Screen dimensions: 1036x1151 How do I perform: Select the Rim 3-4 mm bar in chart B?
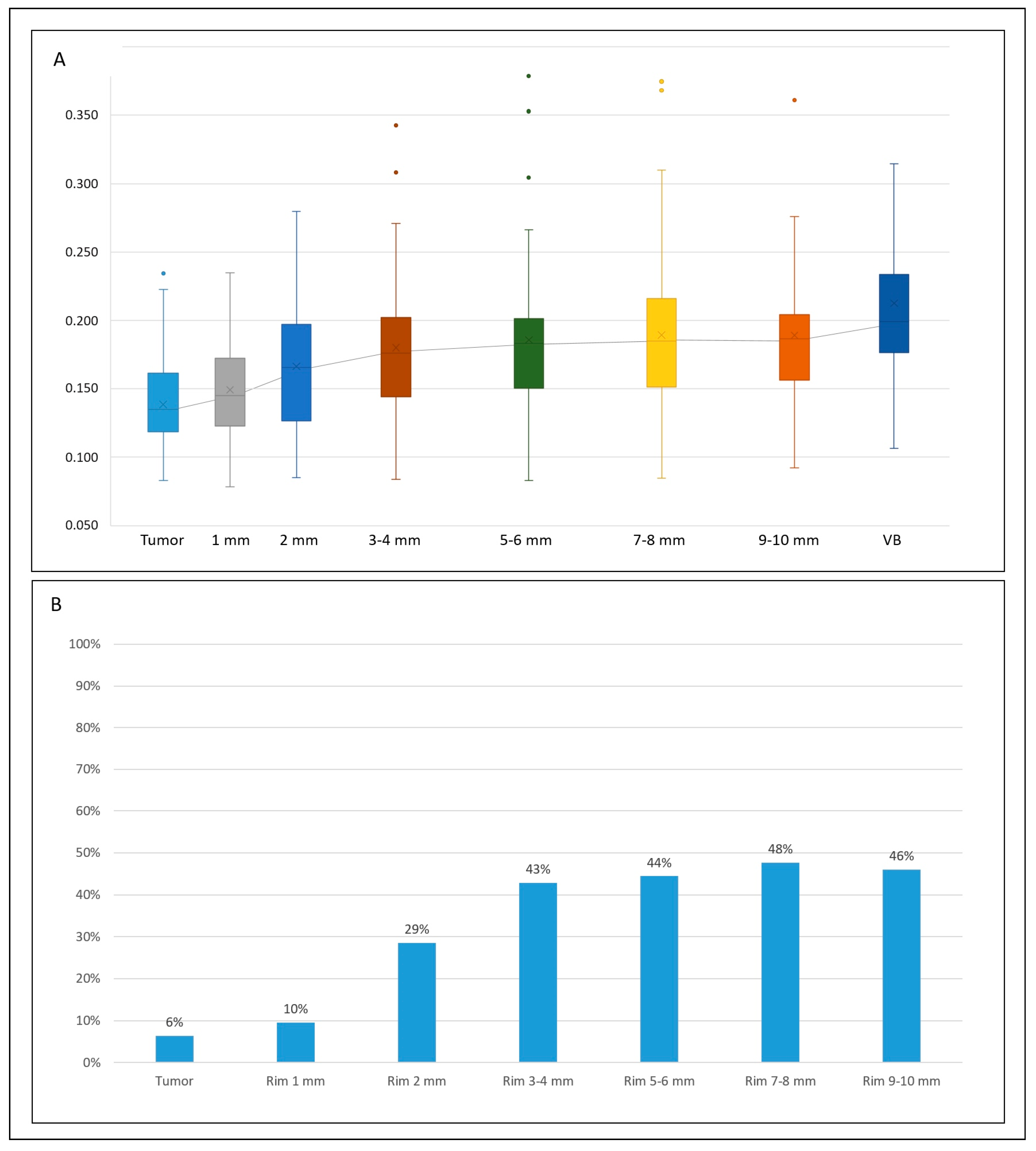pos(538,972)
